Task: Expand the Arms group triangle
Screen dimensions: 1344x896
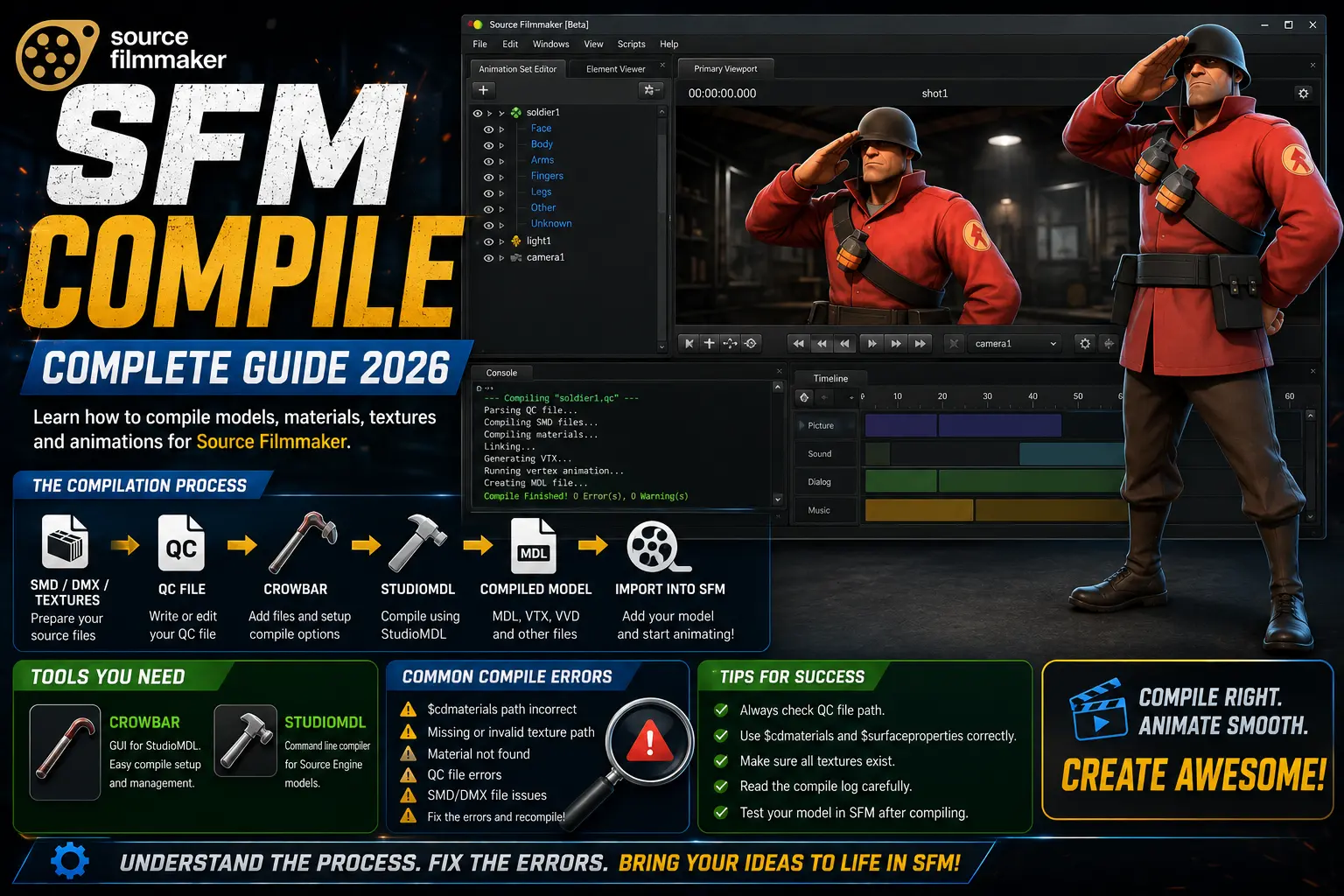Action: point(501,161)
